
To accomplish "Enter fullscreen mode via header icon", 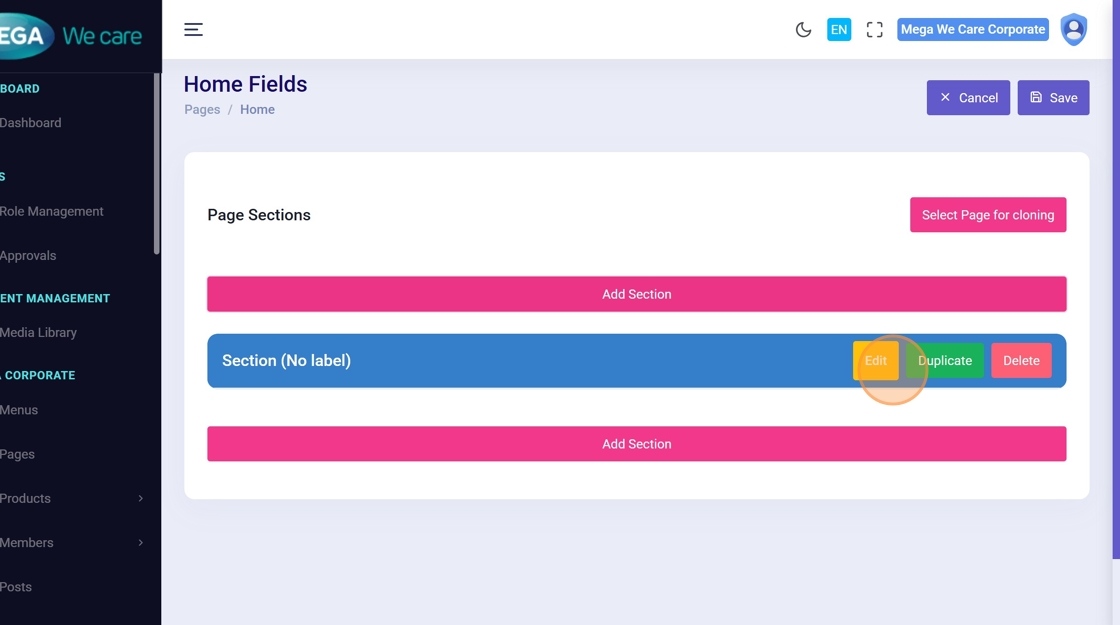I will 875,30.
